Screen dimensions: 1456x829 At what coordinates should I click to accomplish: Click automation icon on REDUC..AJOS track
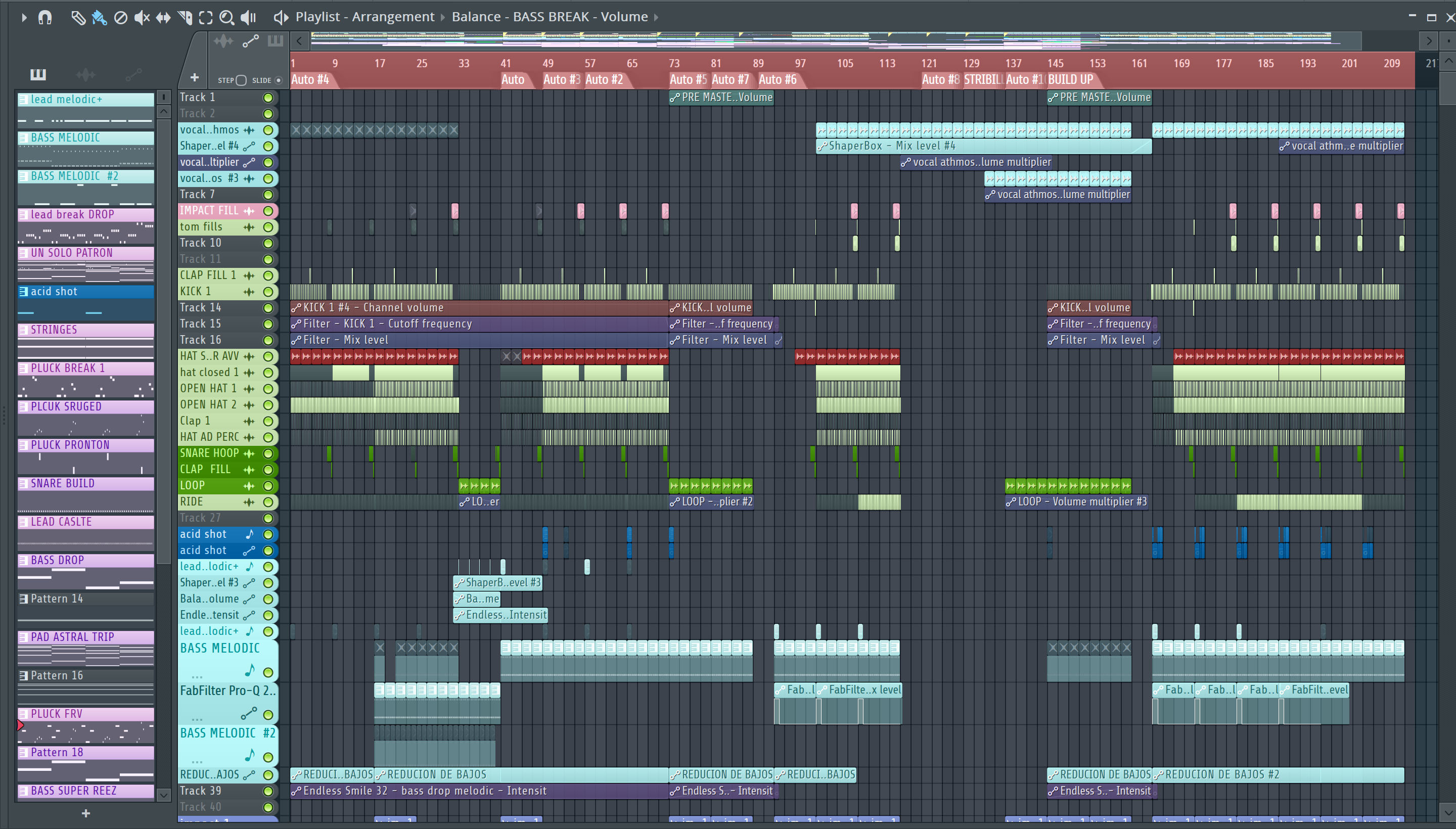click(x=249, y=775)
